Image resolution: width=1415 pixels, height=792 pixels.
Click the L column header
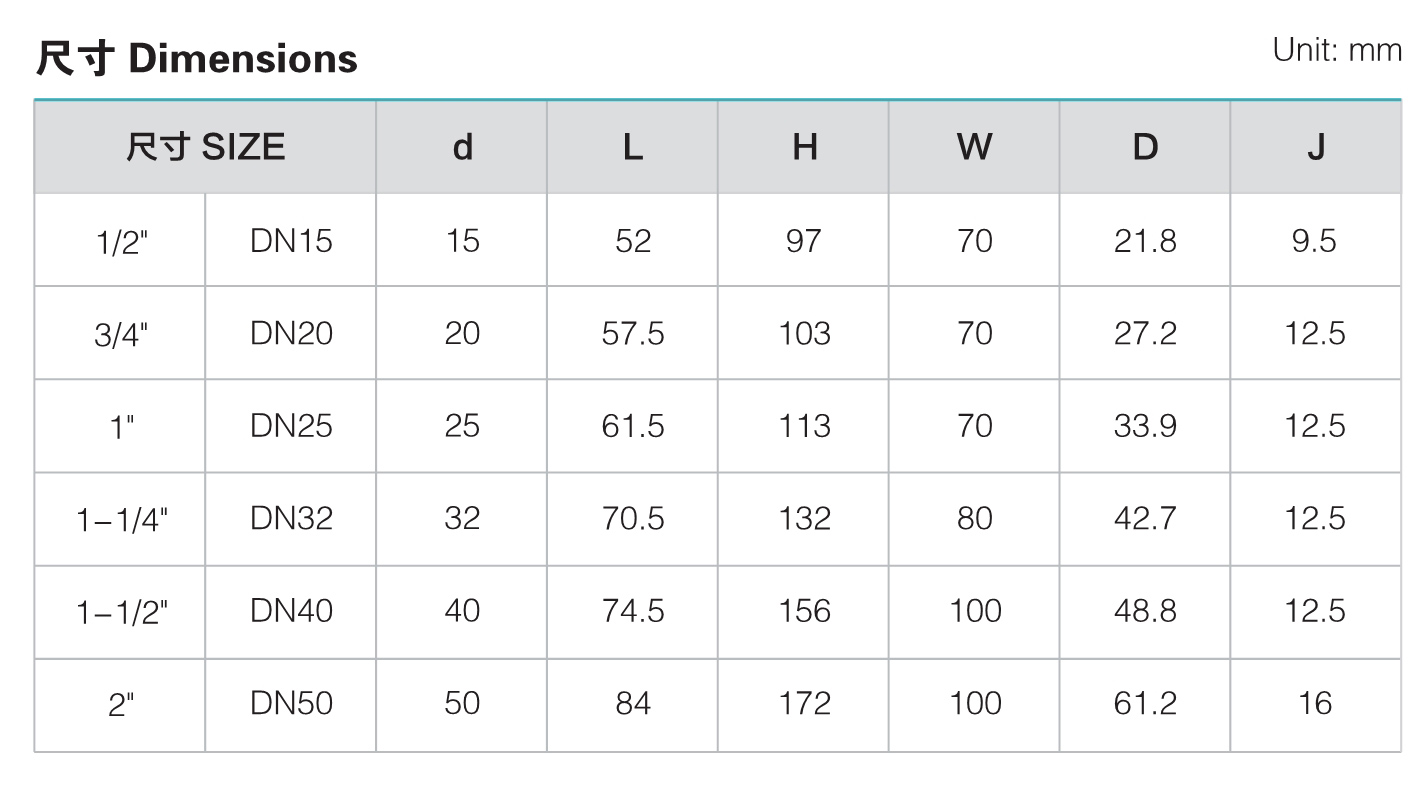(x=633, y=147)
